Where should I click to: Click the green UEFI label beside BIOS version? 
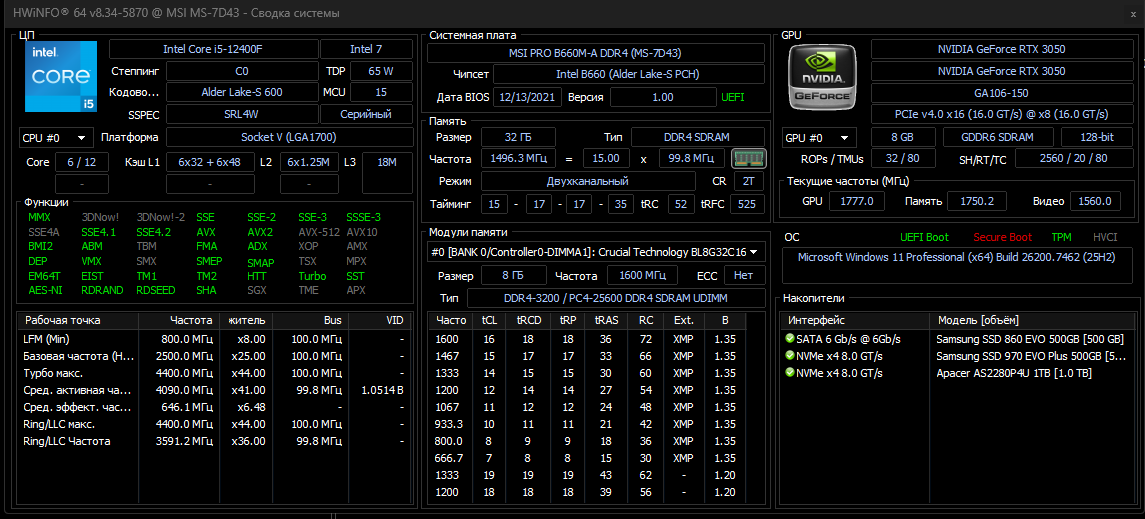pyautogui.click(x=732, y=97)
